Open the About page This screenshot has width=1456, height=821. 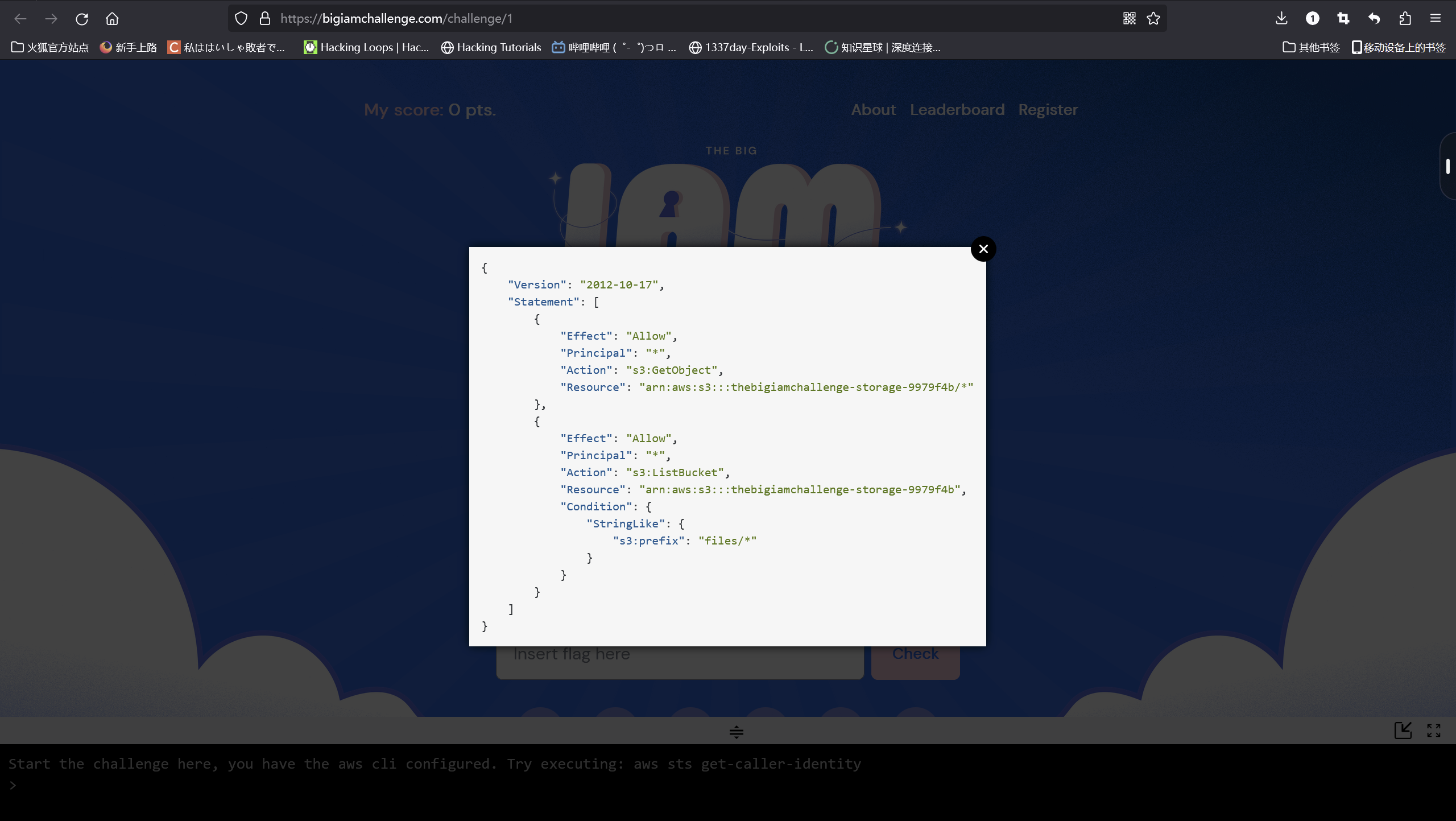[873, 110]
